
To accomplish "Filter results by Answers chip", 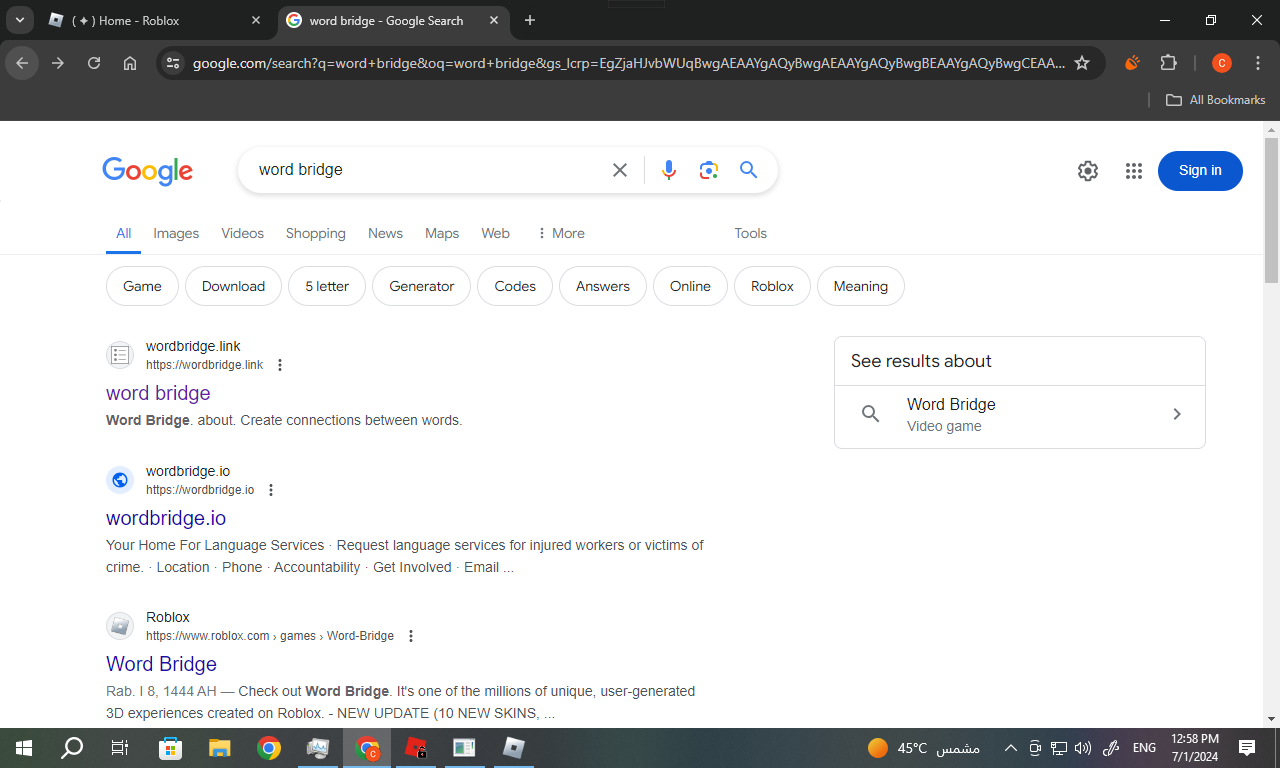I will pyautogui.click(x=603, y=286).
